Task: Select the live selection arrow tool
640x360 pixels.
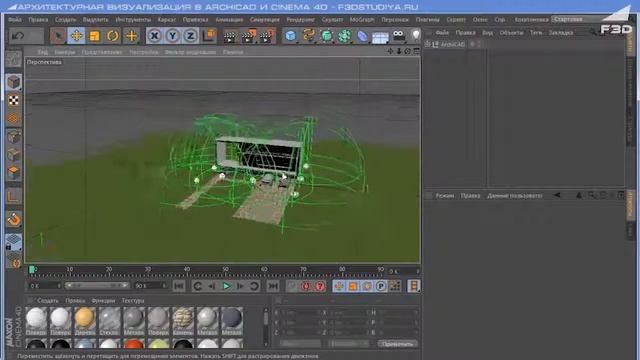Action: (x=58, y=36)
